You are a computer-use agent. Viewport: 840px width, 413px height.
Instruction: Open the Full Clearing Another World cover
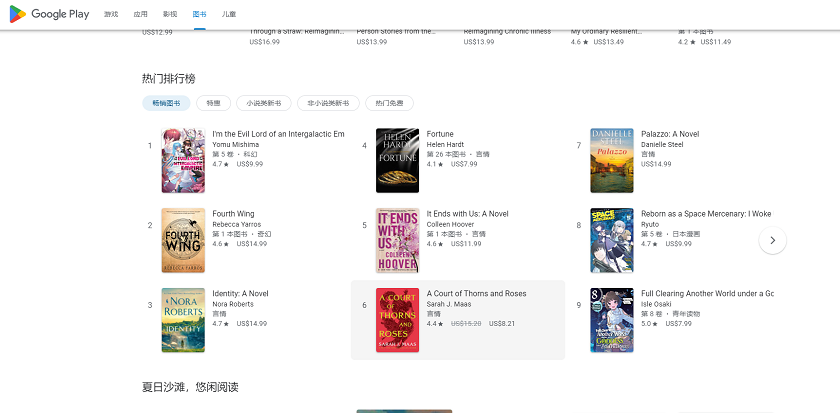click(612, 320)
